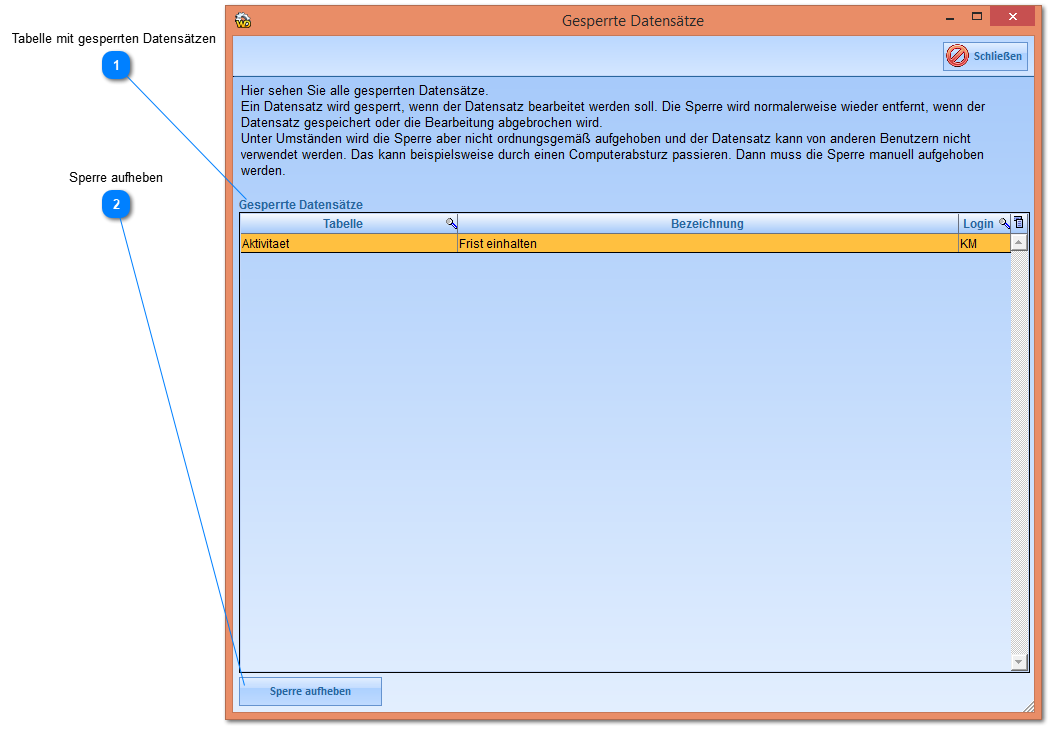Sort by the Tabelle column header

[343, 224]
